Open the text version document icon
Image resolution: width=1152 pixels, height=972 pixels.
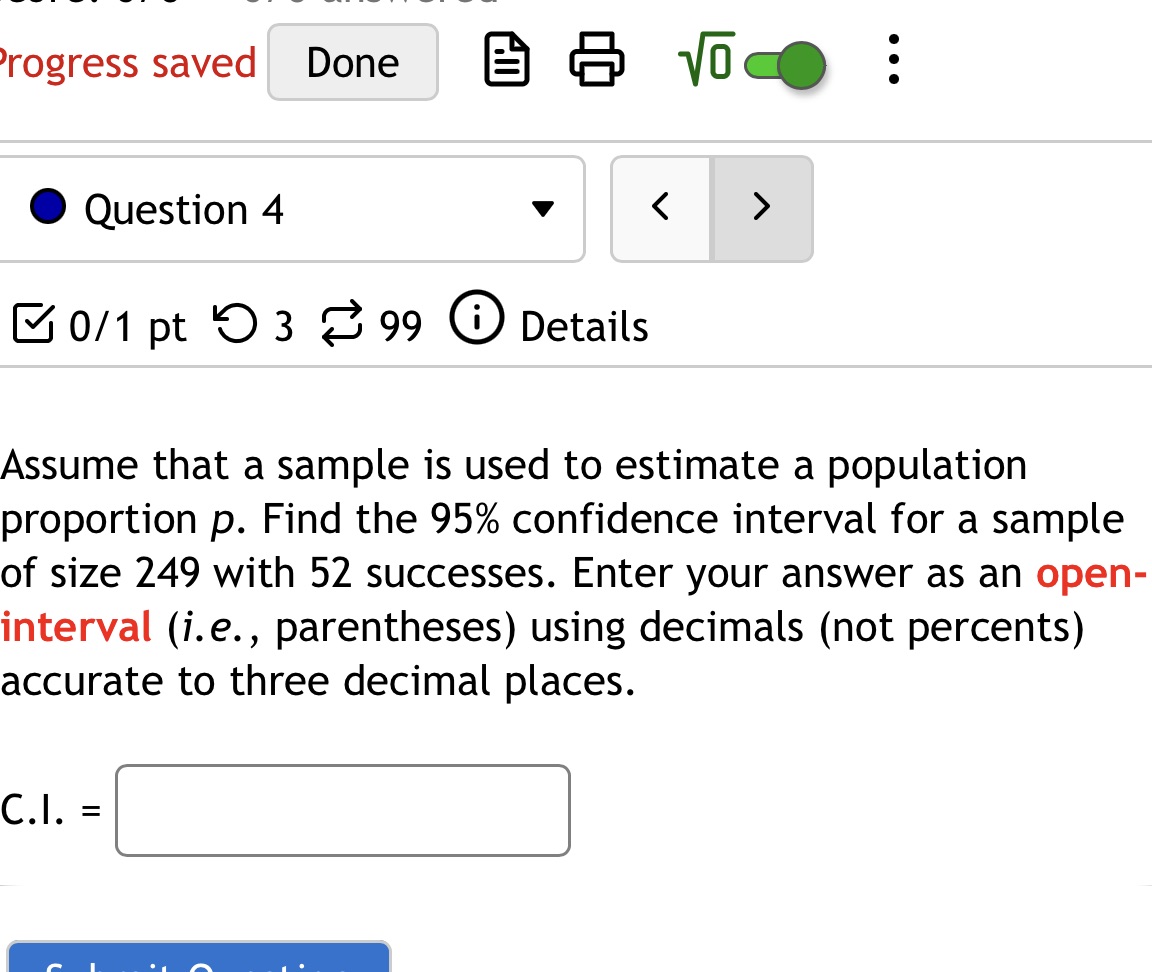tap(506, 61)
